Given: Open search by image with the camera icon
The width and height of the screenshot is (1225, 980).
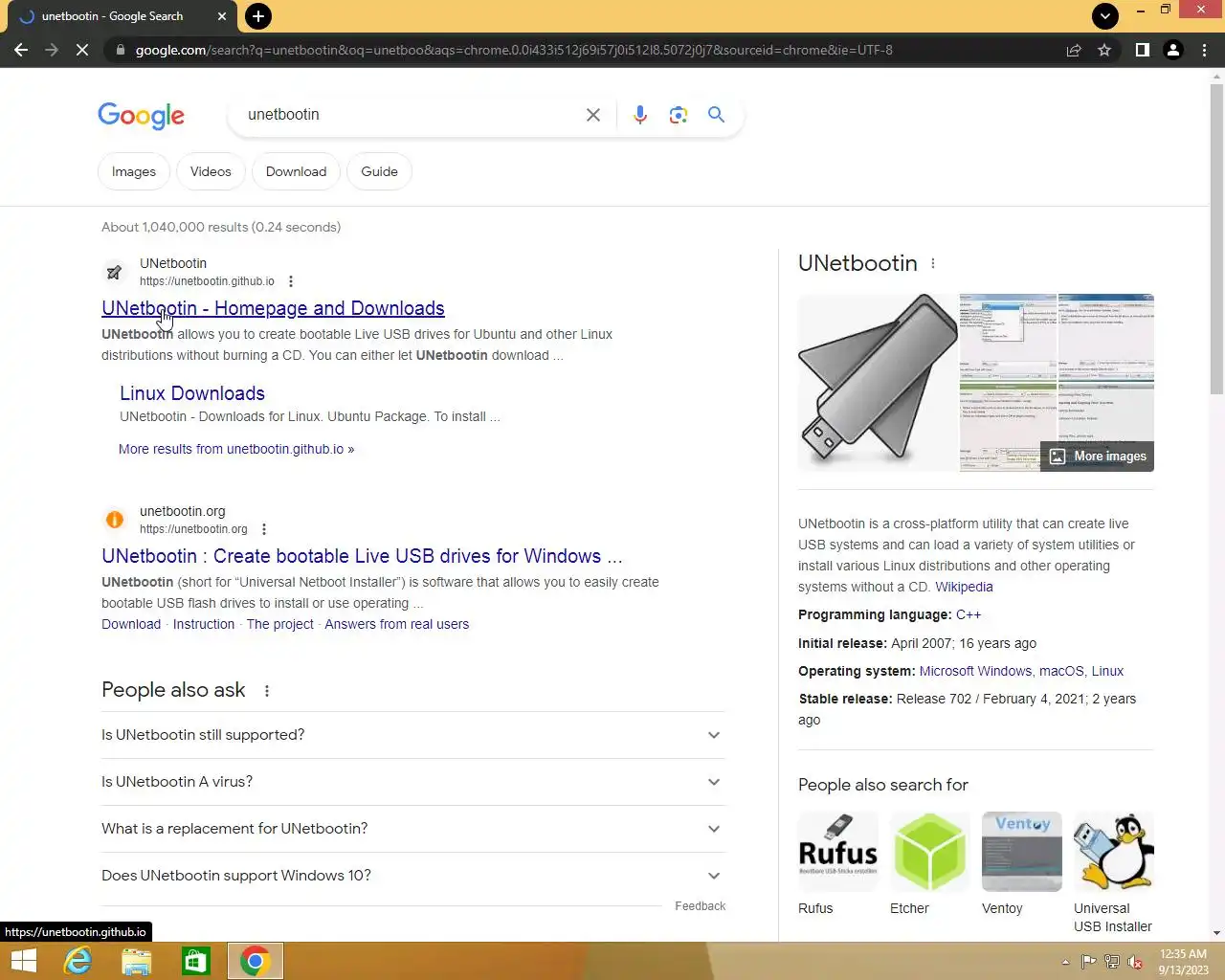Looking at the screenshot, I should (679, 115).
